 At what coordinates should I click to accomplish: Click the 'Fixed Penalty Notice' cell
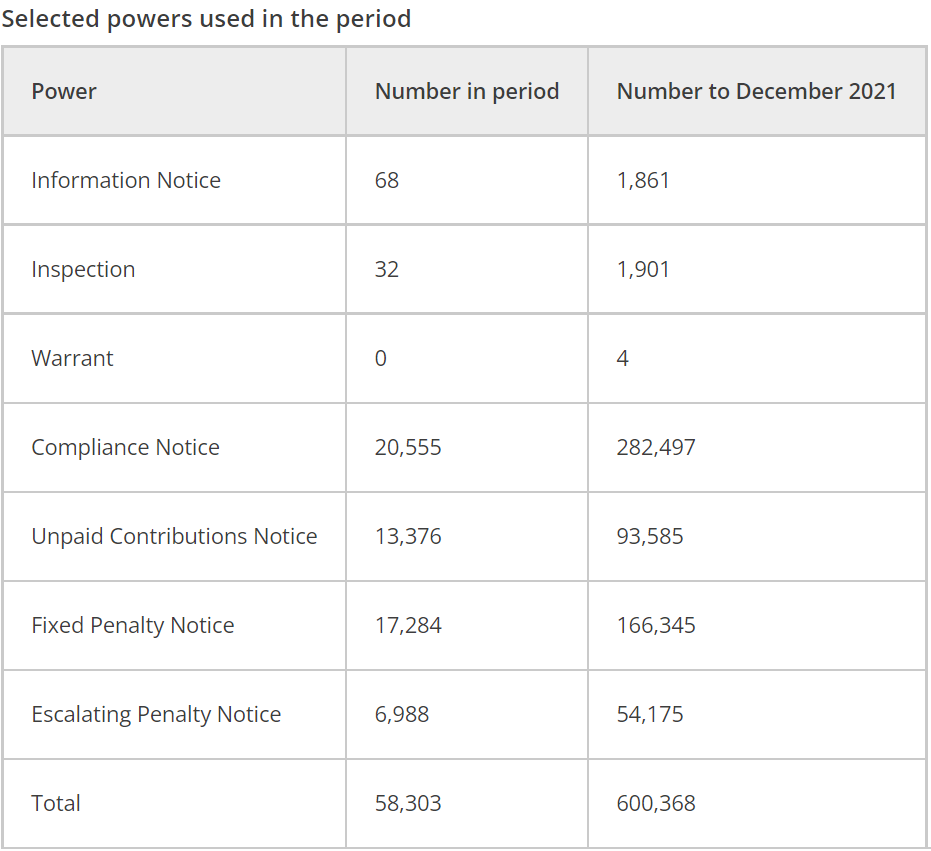tap(132, 625)
